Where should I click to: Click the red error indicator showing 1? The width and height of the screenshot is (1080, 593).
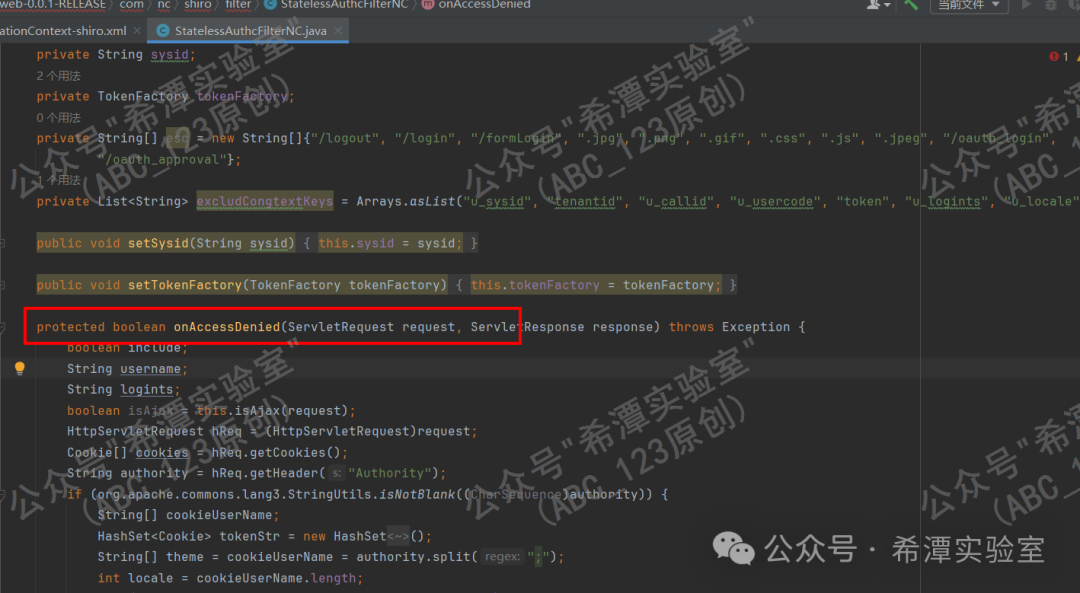click(x=1059, y=56)
